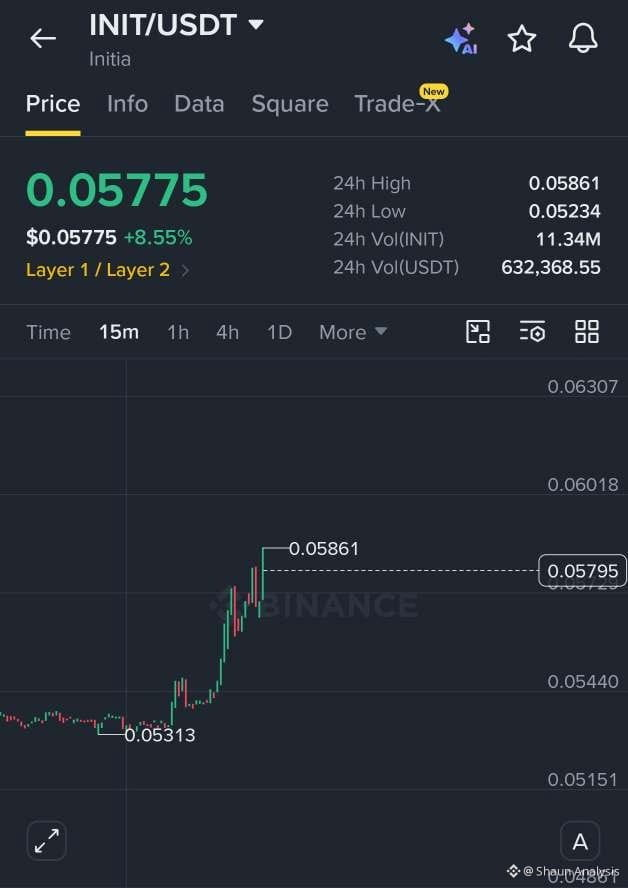Screen dimensions: 628x888
Task: Open the four-square grid layout icon
Action: point(587,331)
